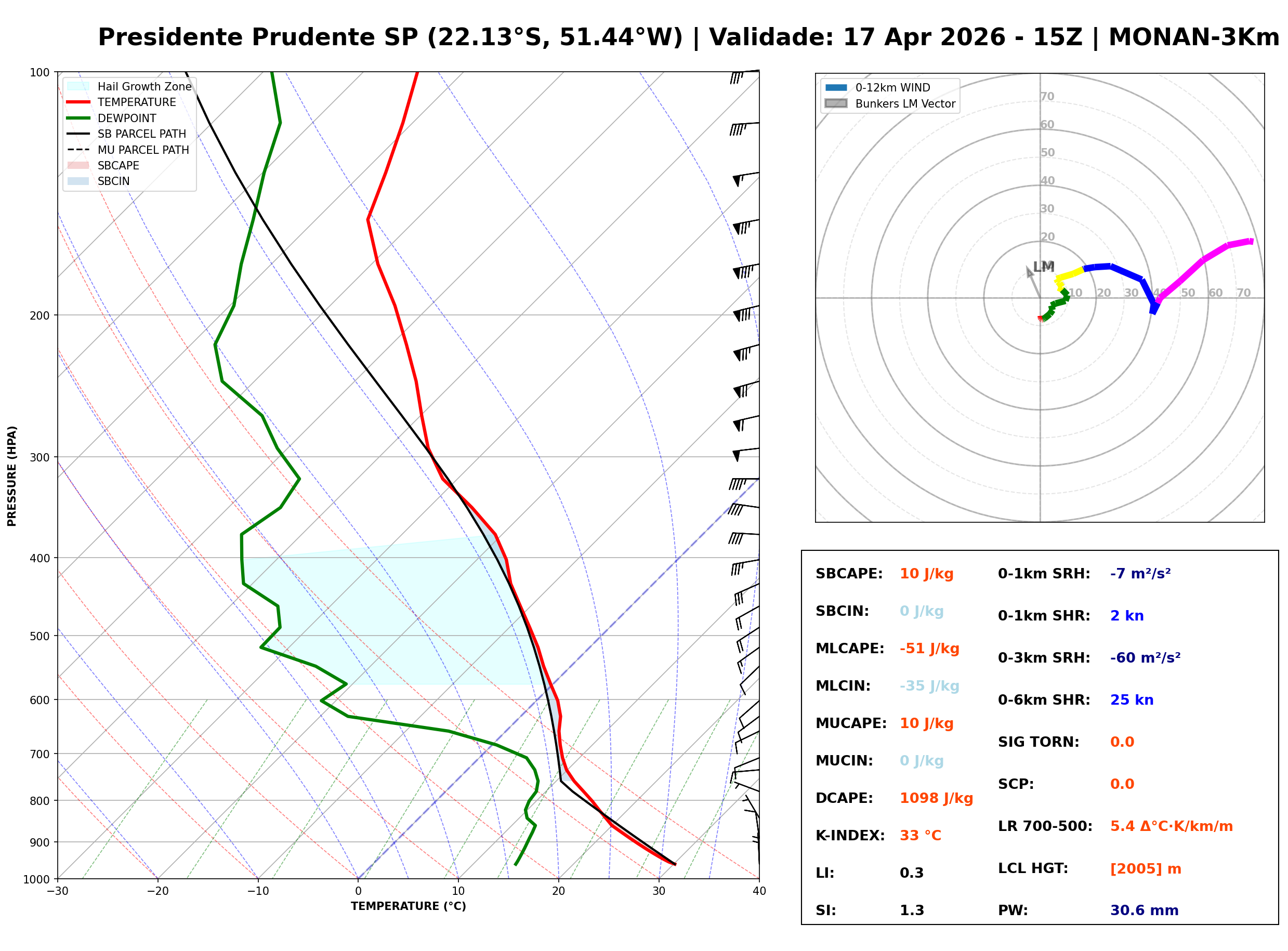
Task: Click the dashed MU PARCEL PATH legend line
Action: coord(78,150)
